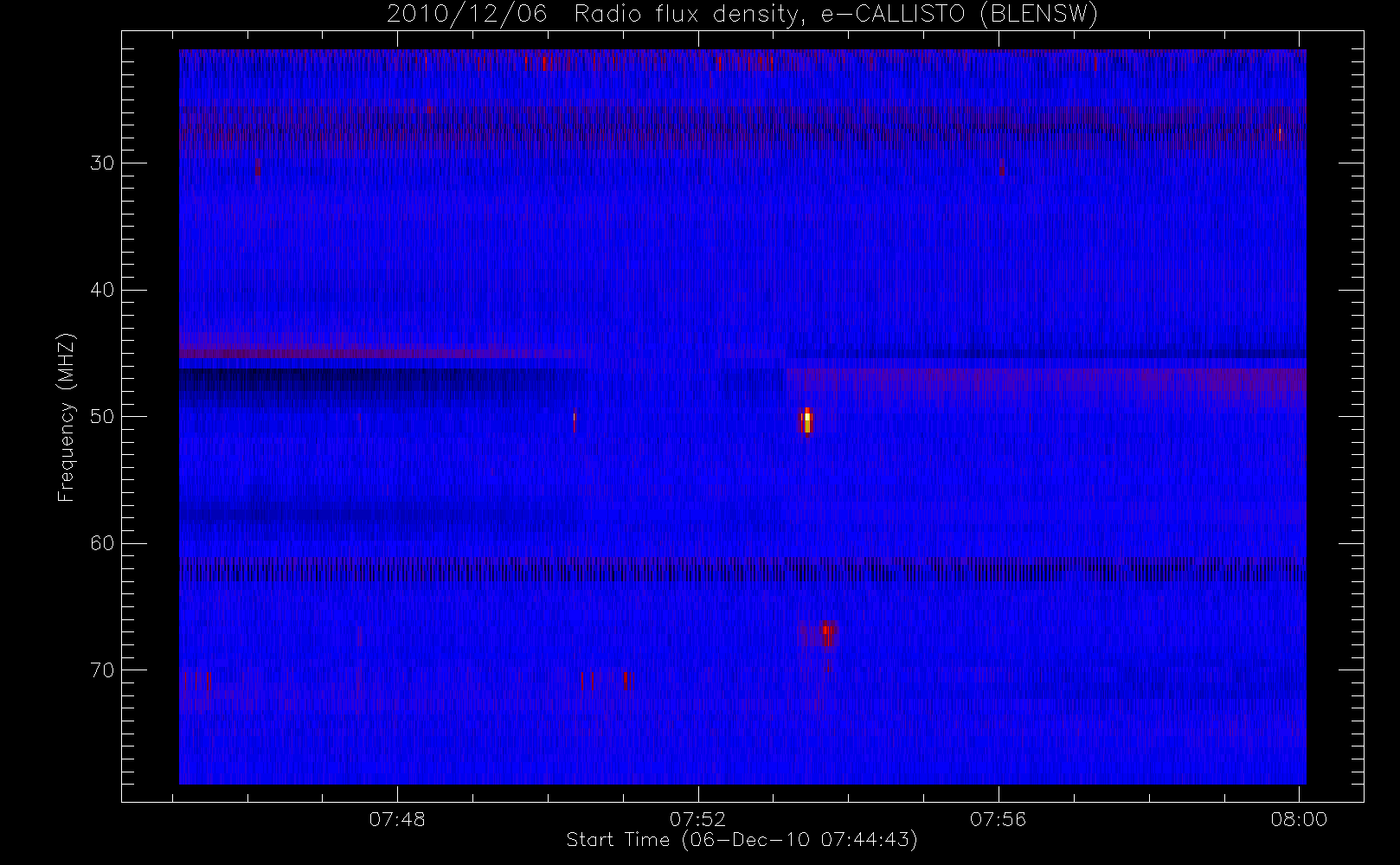Click the 40 frequency tick label
Viewport: 1400px width, 865px height.
point(102,290)
